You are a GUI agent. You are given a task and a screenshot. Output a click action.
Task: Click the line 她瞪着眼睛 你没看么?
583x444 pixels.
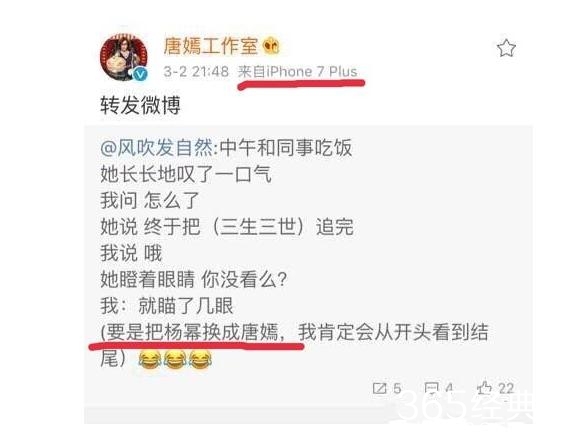194,279
